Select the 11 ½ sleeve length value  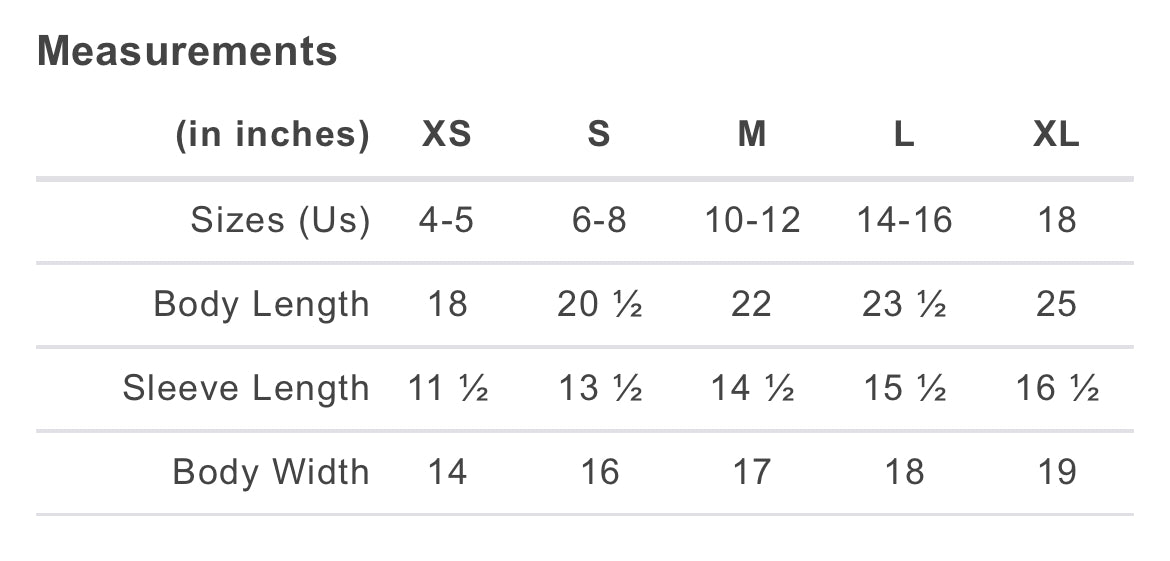coord(447,388)
